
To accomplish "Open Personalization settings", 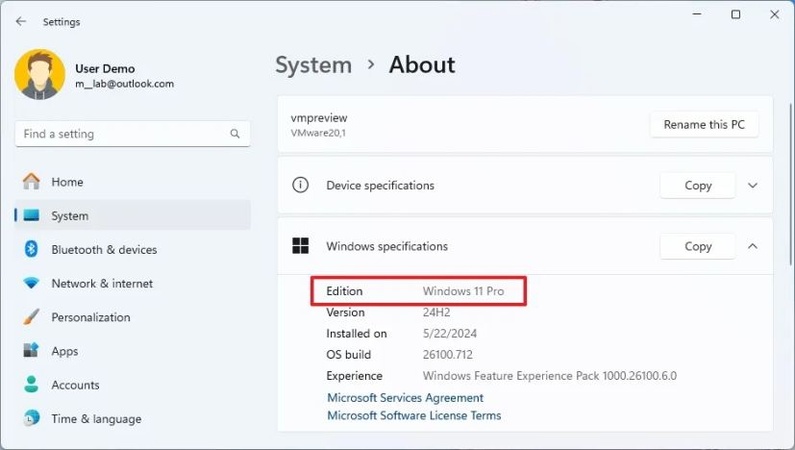I will tap(132, 317).
